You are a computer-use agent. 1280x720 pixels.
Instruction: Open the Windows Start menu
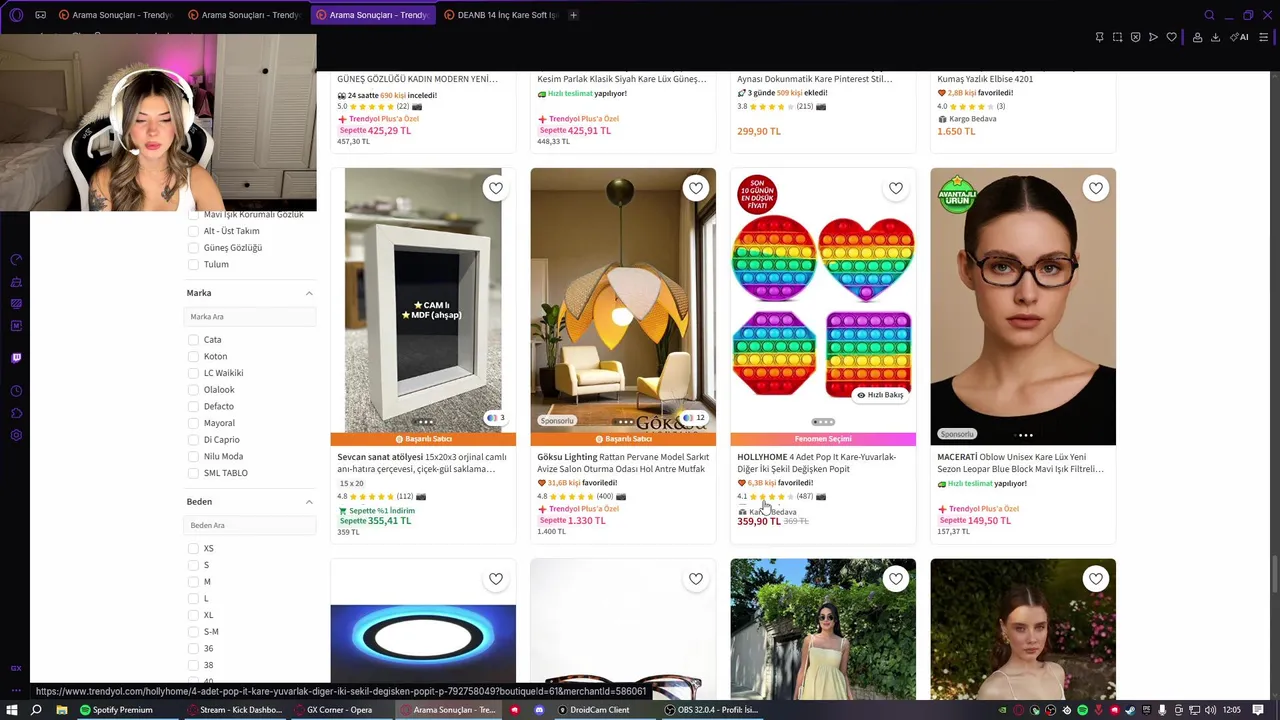(12, 710)
